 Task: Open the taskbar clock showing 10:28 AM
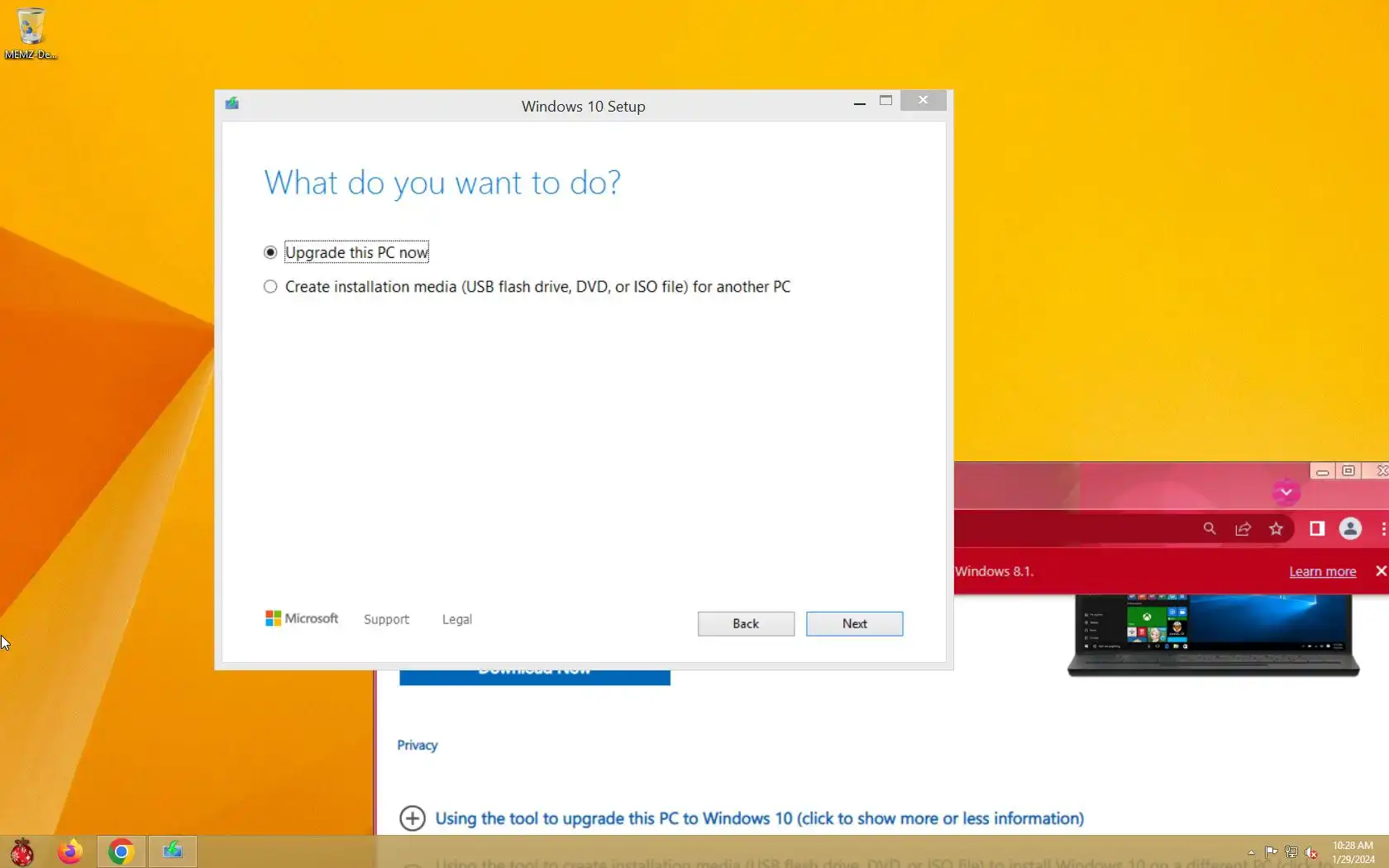pos(1353,852)
